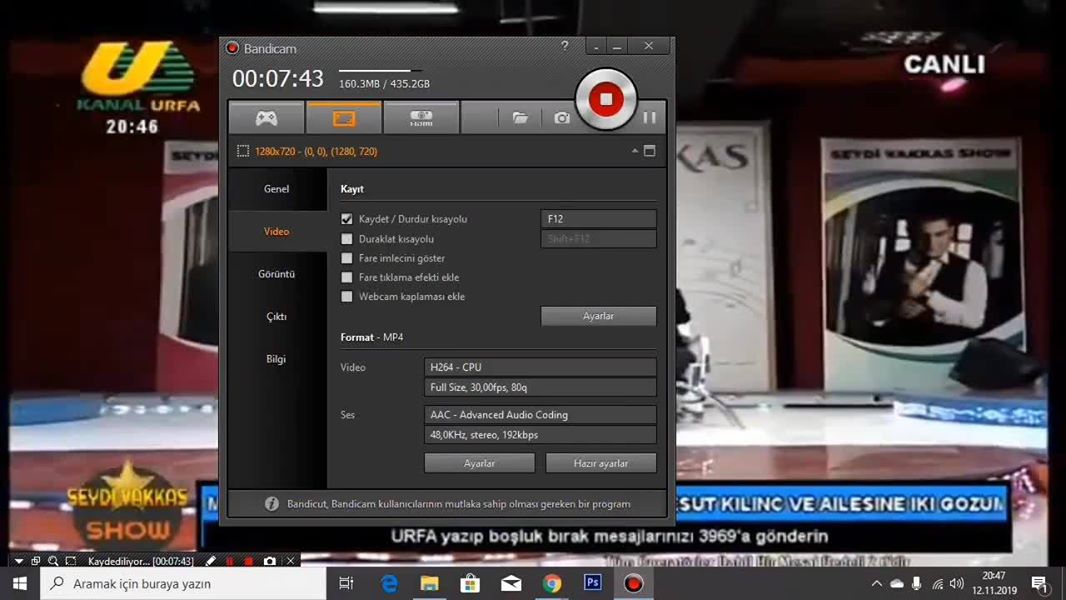Click Ayarlar button under Format section

coord(479,463)
